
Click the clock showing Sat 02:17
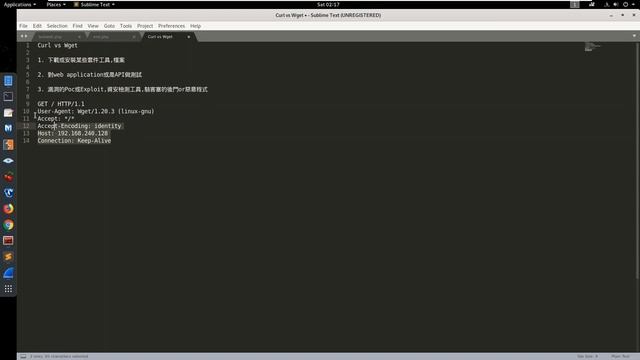tap(328, 4)
